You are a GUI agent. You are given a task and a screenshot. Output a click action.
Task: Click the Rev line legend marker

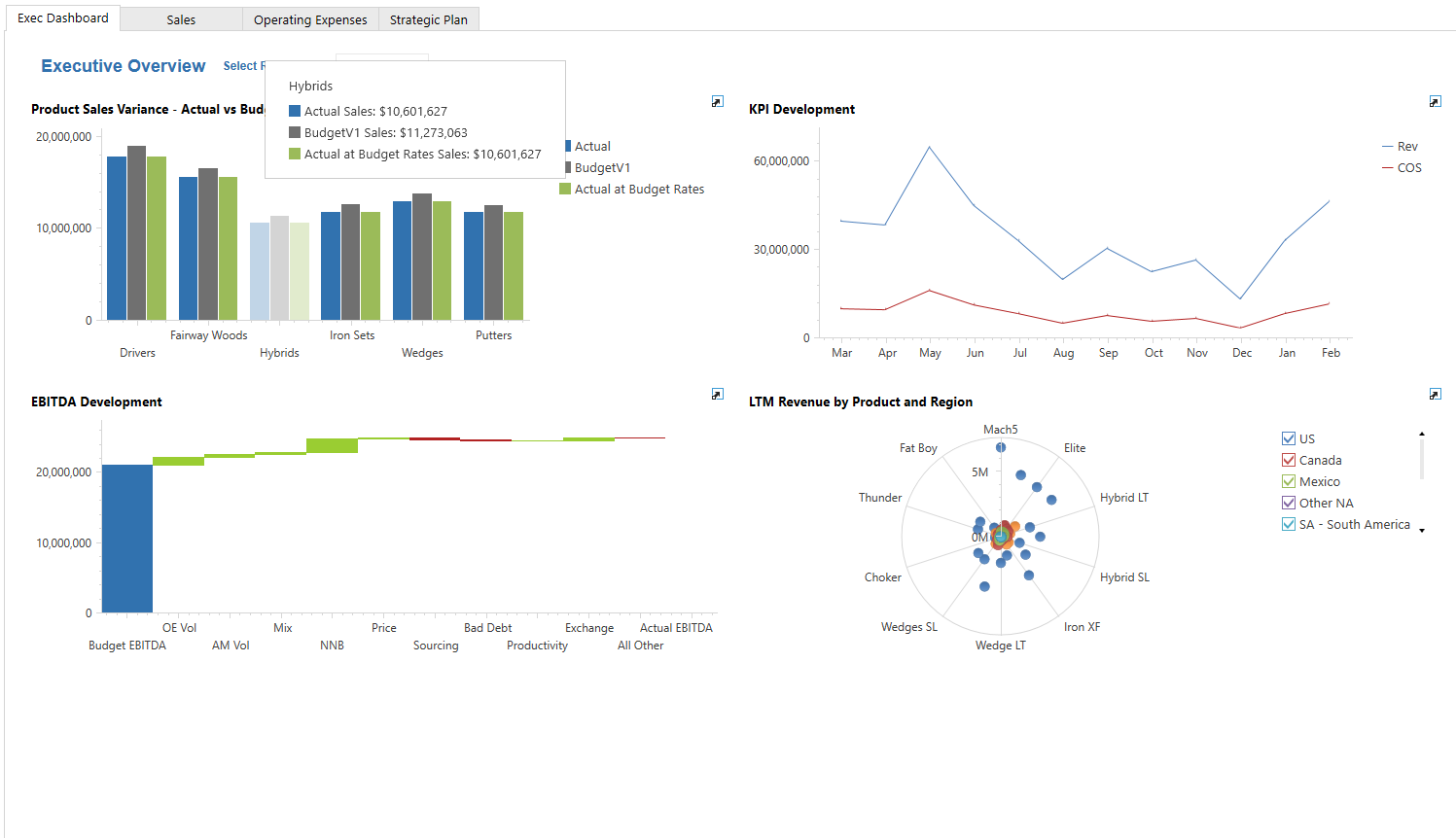(1388, 147)
